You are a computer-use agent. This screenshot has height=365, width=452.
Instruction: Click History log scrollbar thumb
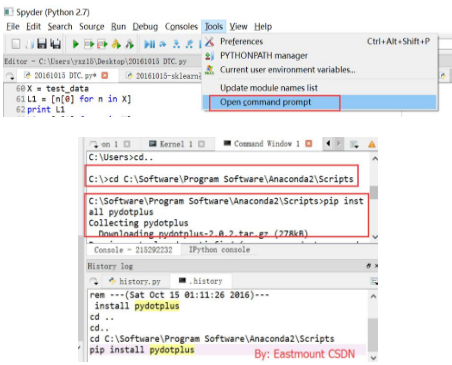[373, 334]
